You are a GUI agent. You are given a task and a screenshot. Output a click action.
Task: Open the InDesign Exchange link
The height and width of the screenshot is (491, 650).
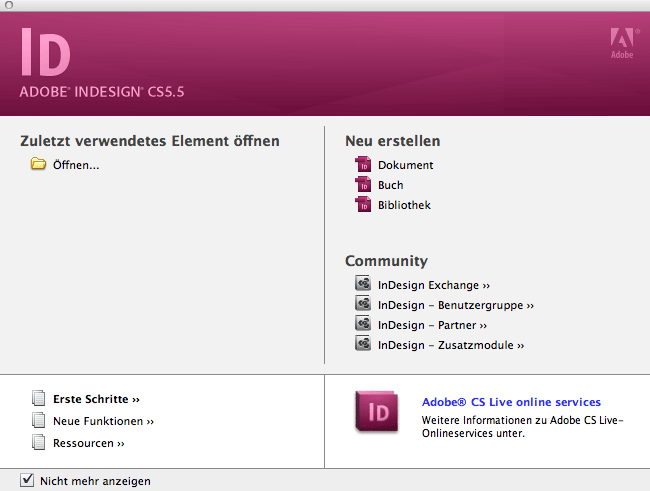click(x=434, y=285)
